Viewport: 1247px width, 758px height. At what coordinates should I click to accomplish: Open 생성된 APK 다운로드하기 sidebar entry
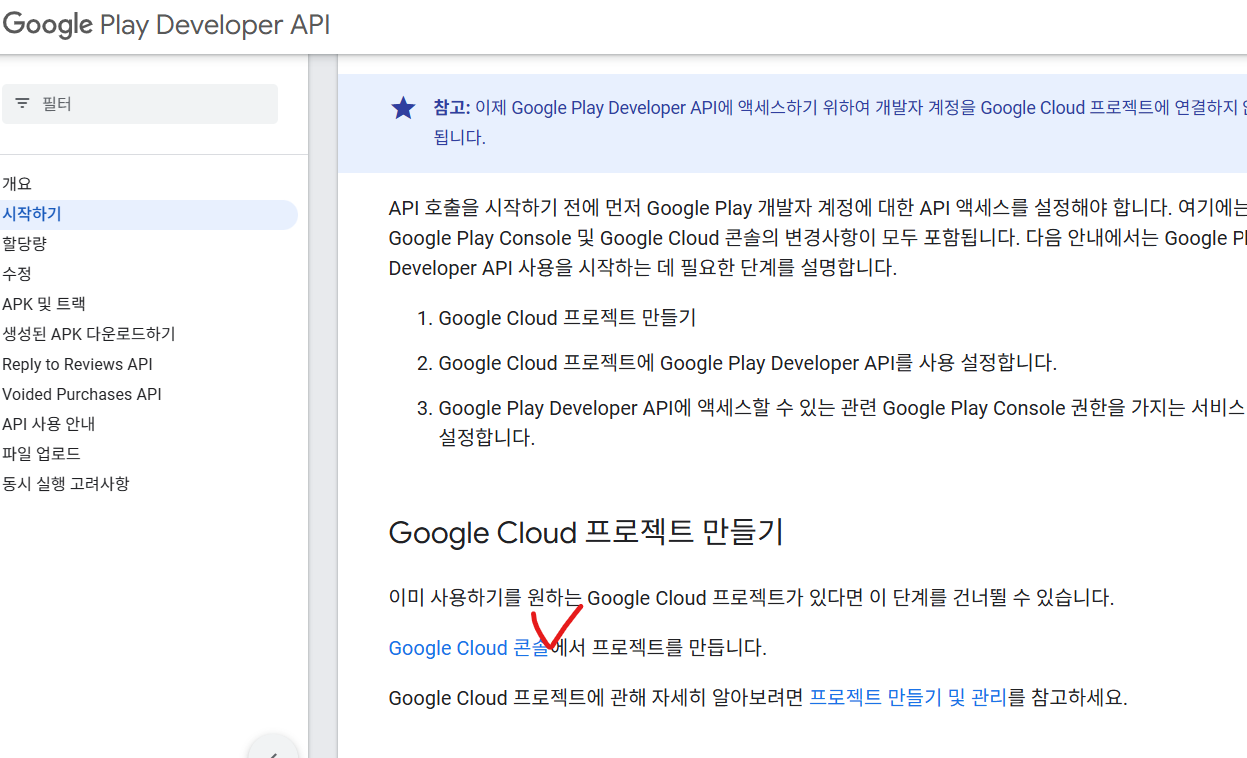point(89,334)
